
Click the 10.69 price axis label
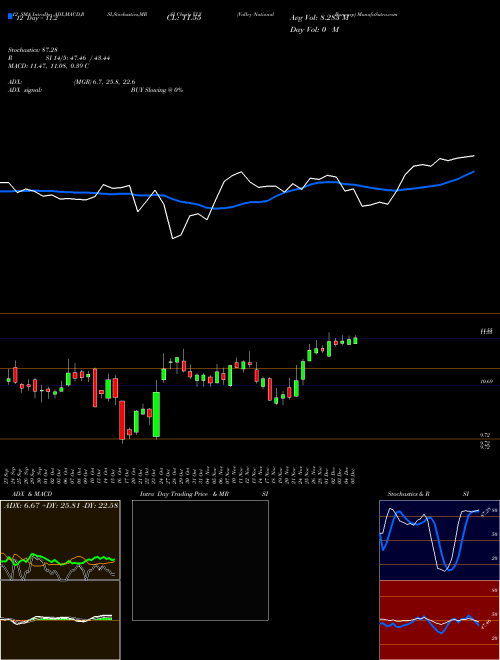point(486,381)
